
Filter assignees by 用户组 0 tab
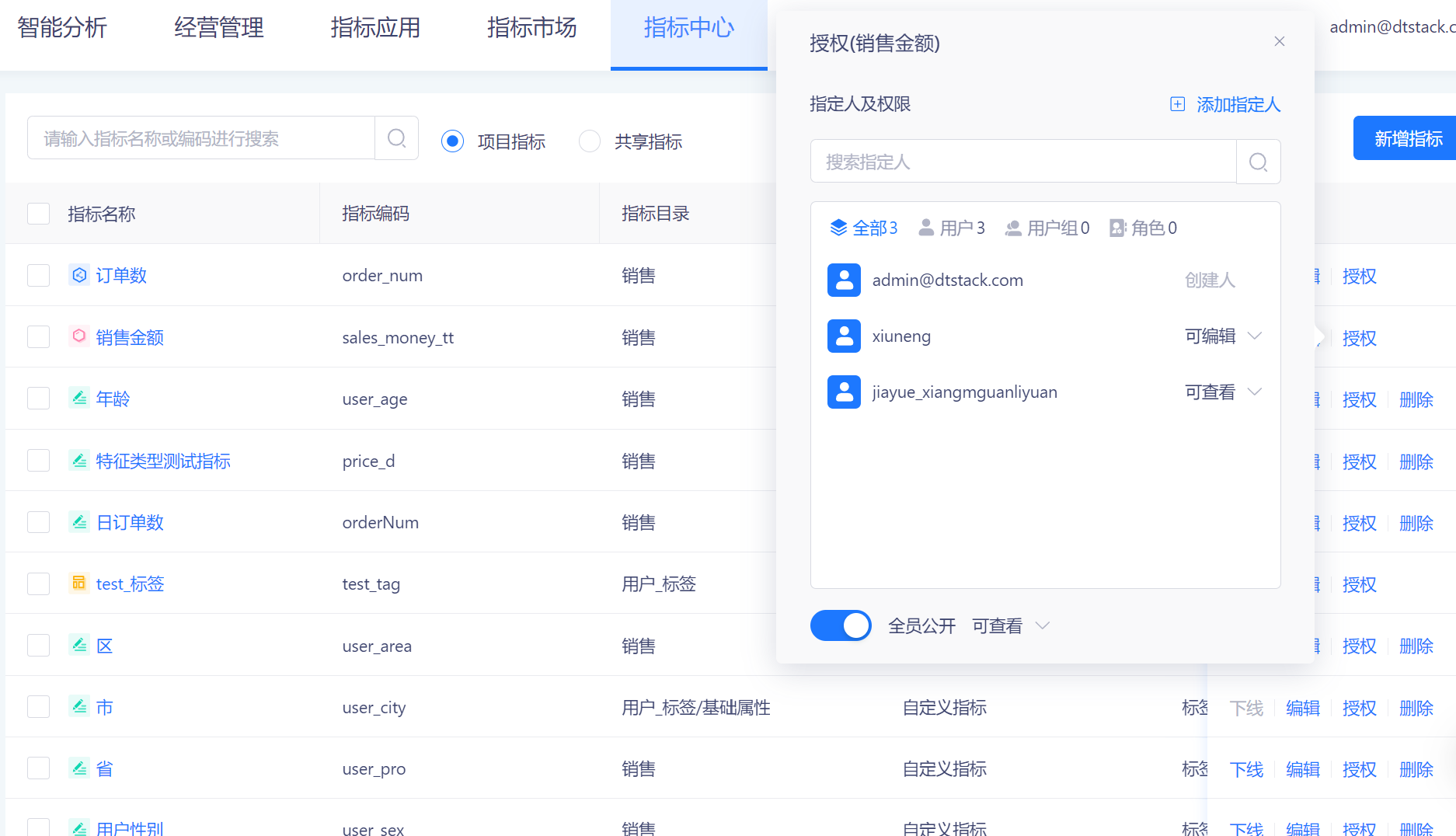tap(1047, 228)
